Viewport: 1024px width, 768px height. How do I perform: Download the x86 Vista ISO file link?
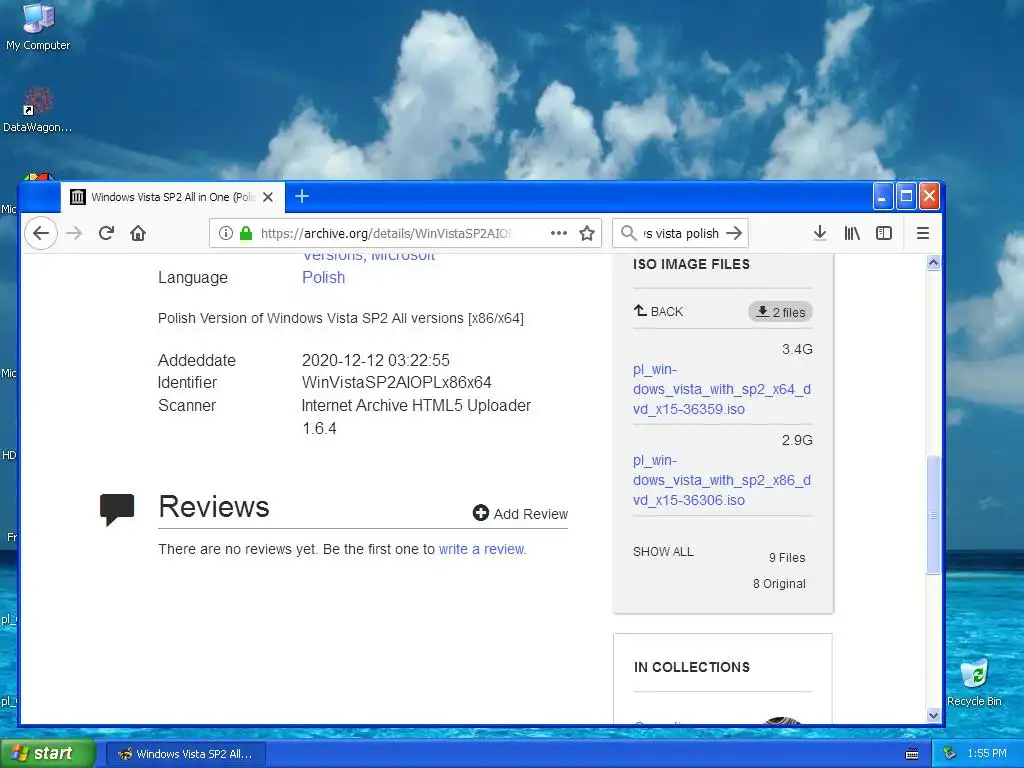coord(722,480)
